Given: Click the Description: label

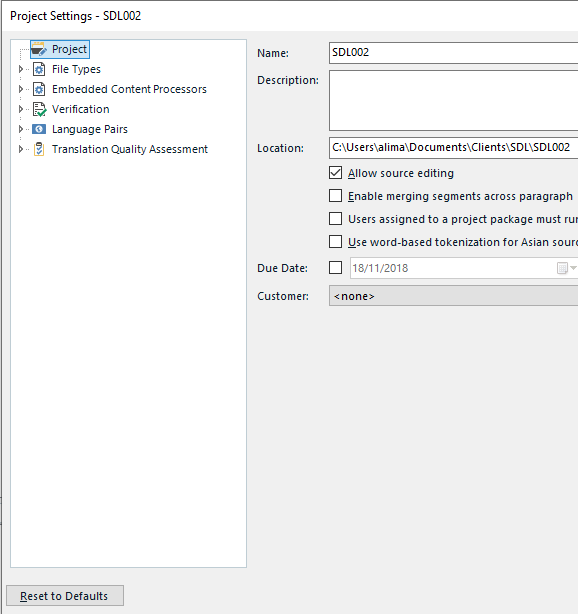Looking at the screenshot, I should tap(288, 80).
